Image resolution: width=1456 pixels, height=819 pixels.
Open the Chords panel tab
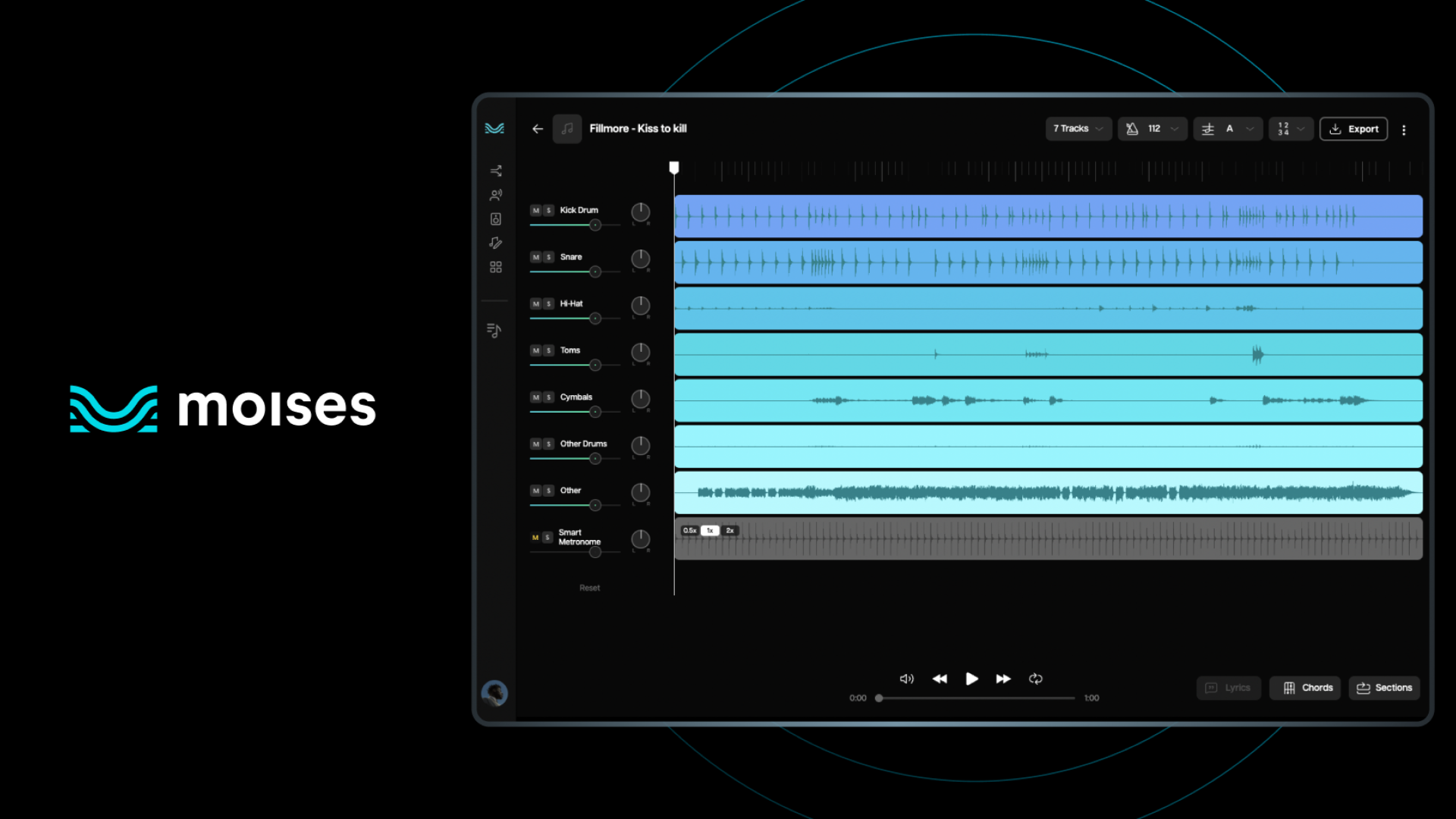click(x=1306, y=688)
